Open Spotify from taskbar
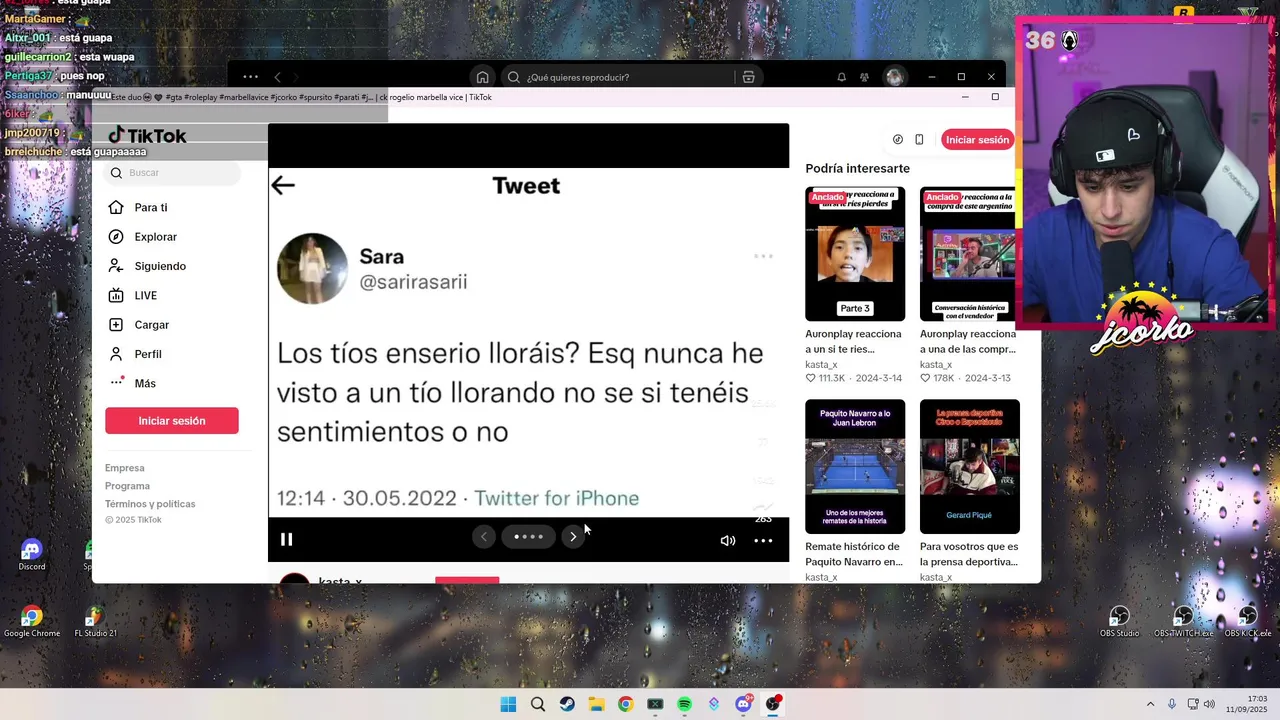 [684, 704]
